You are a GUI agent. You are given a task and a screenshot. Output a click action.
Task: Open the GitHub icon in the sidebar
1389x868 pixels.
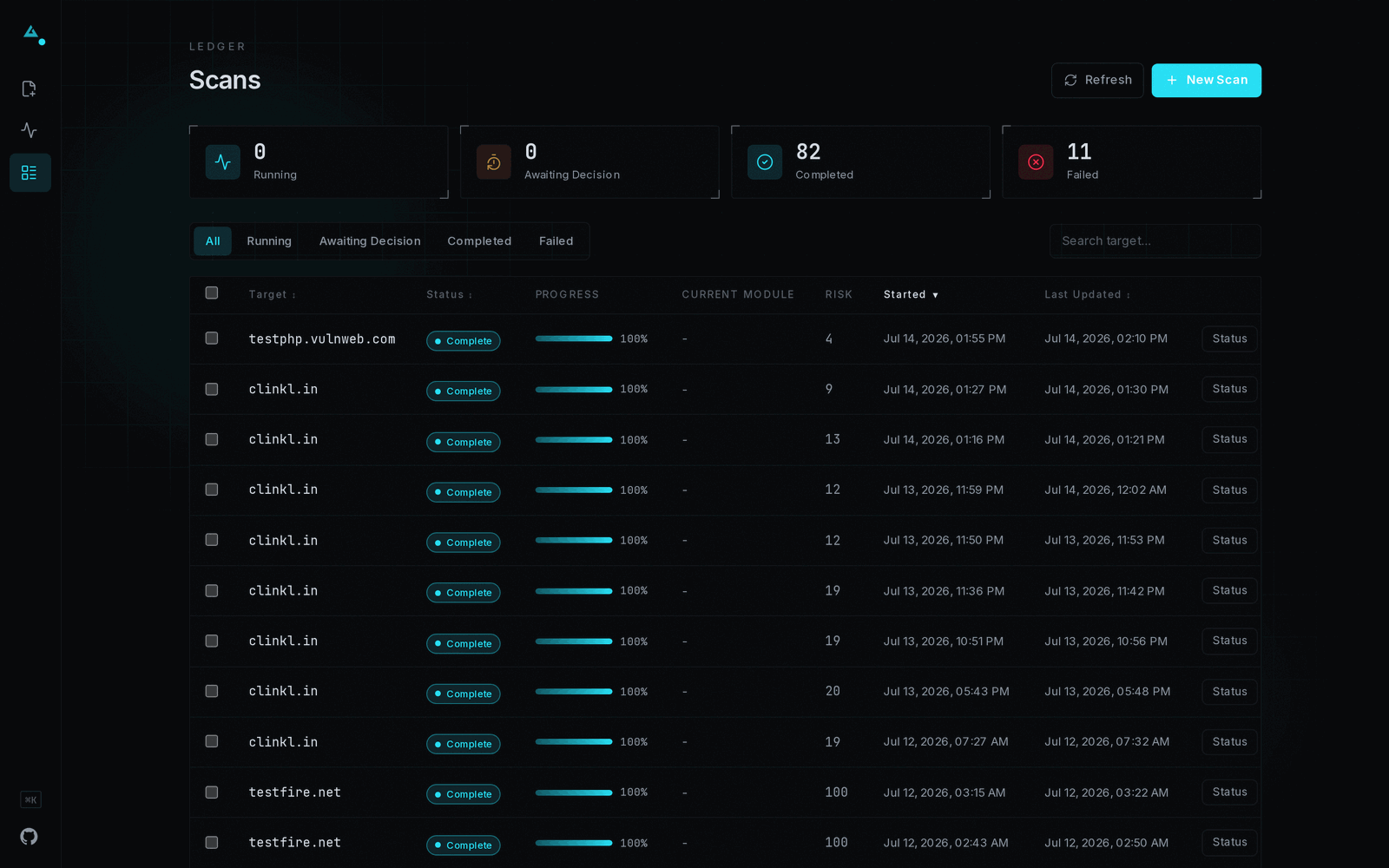pyautogui.click(x=30, y=837)
